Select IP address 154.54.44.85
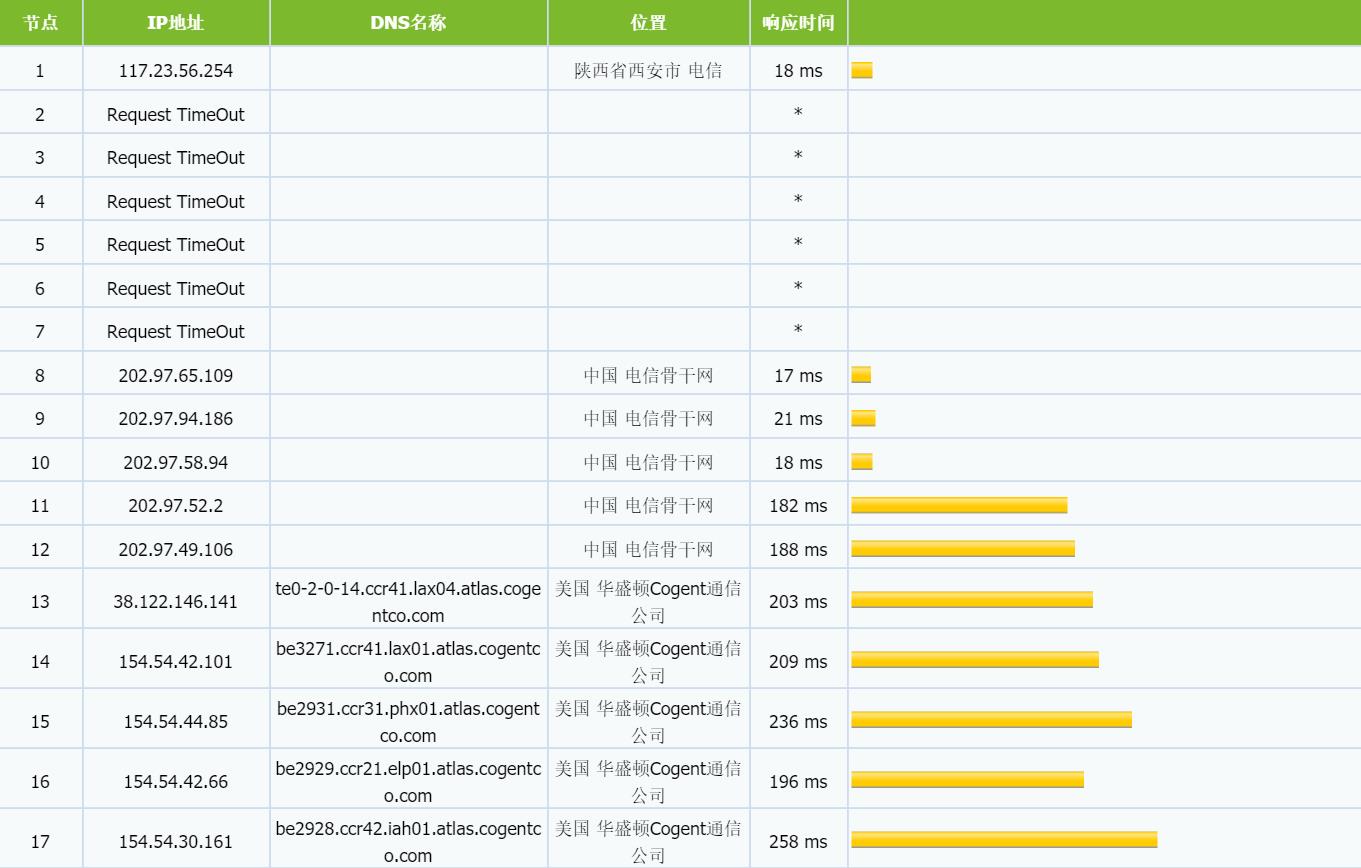 [176, 722]
